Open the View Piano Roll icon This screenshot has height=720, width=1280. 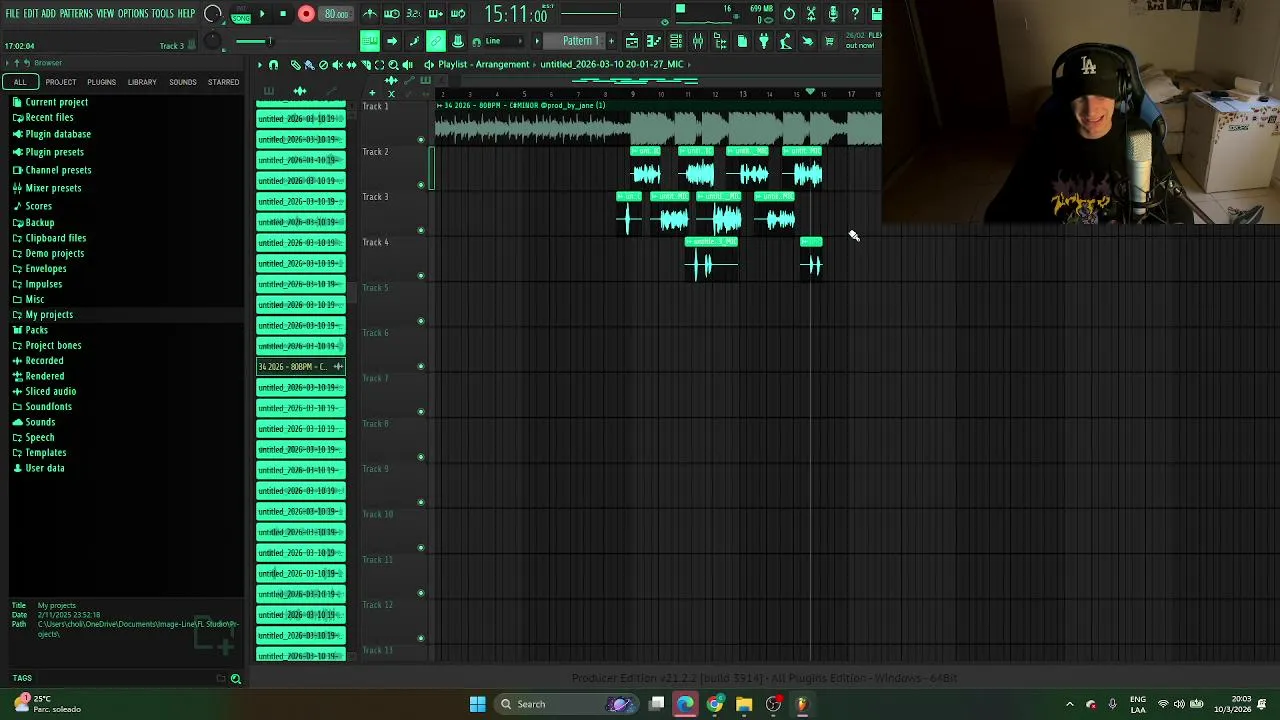click(654, 41)
